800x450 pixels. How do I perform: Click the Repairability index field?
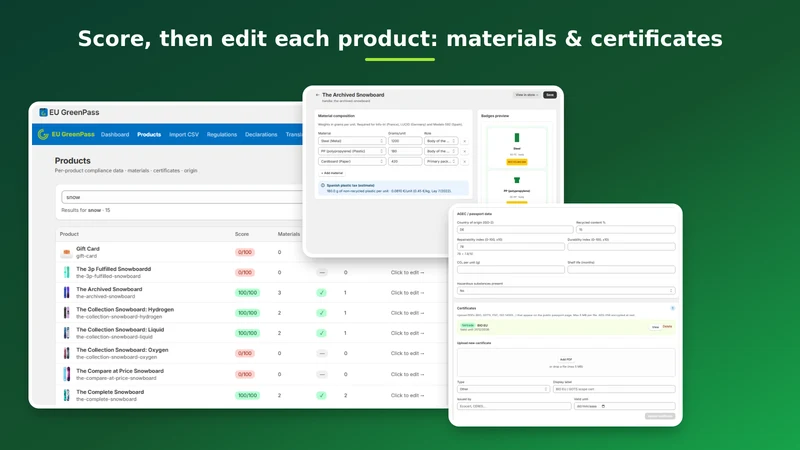point(511,246)
